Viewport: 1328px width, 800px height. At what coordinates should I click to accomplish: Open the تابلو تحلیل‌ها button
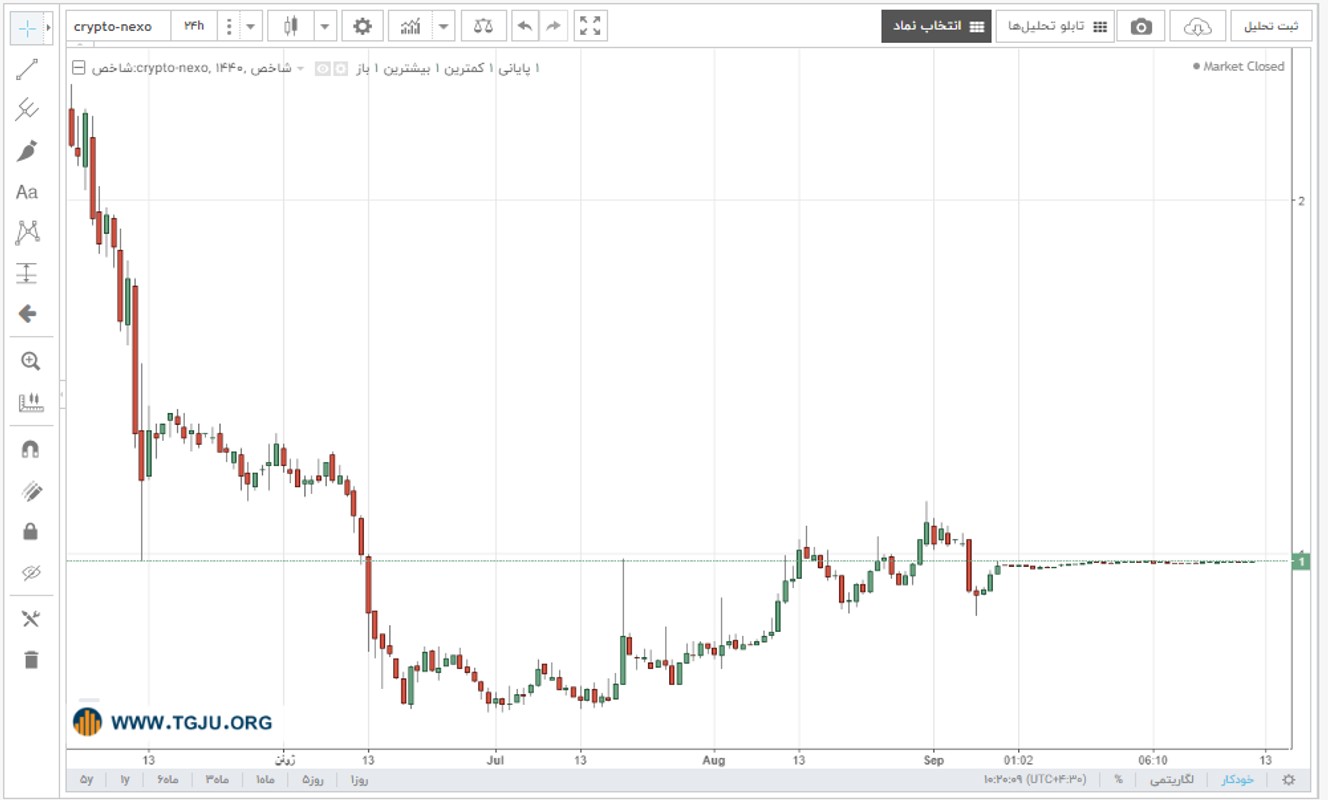(x=1054, y=26)
